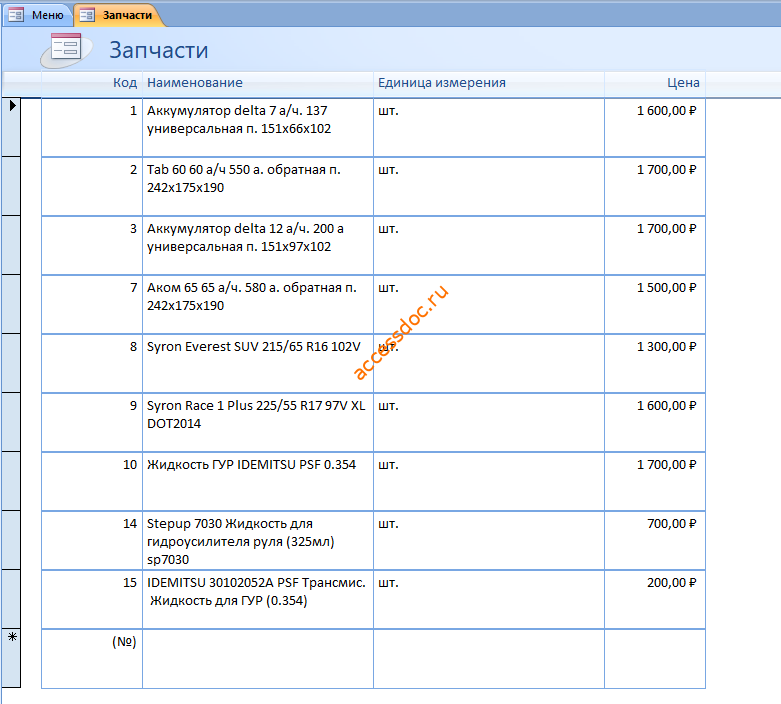Select record selector for Syron Race row

pyautogui.click(x=11, y=422)
